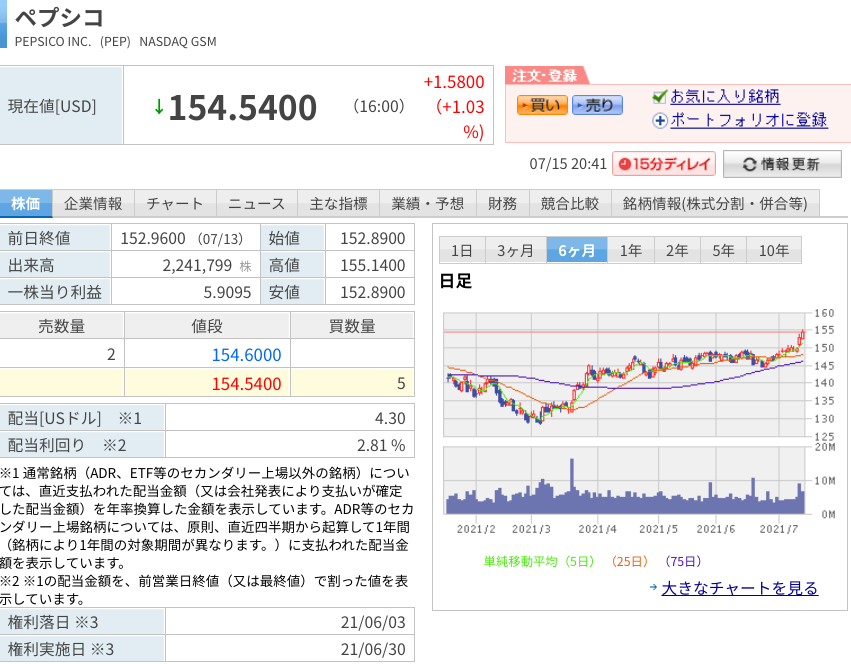
Task: View the 業績・予想 tab
Action: (428, 204)
